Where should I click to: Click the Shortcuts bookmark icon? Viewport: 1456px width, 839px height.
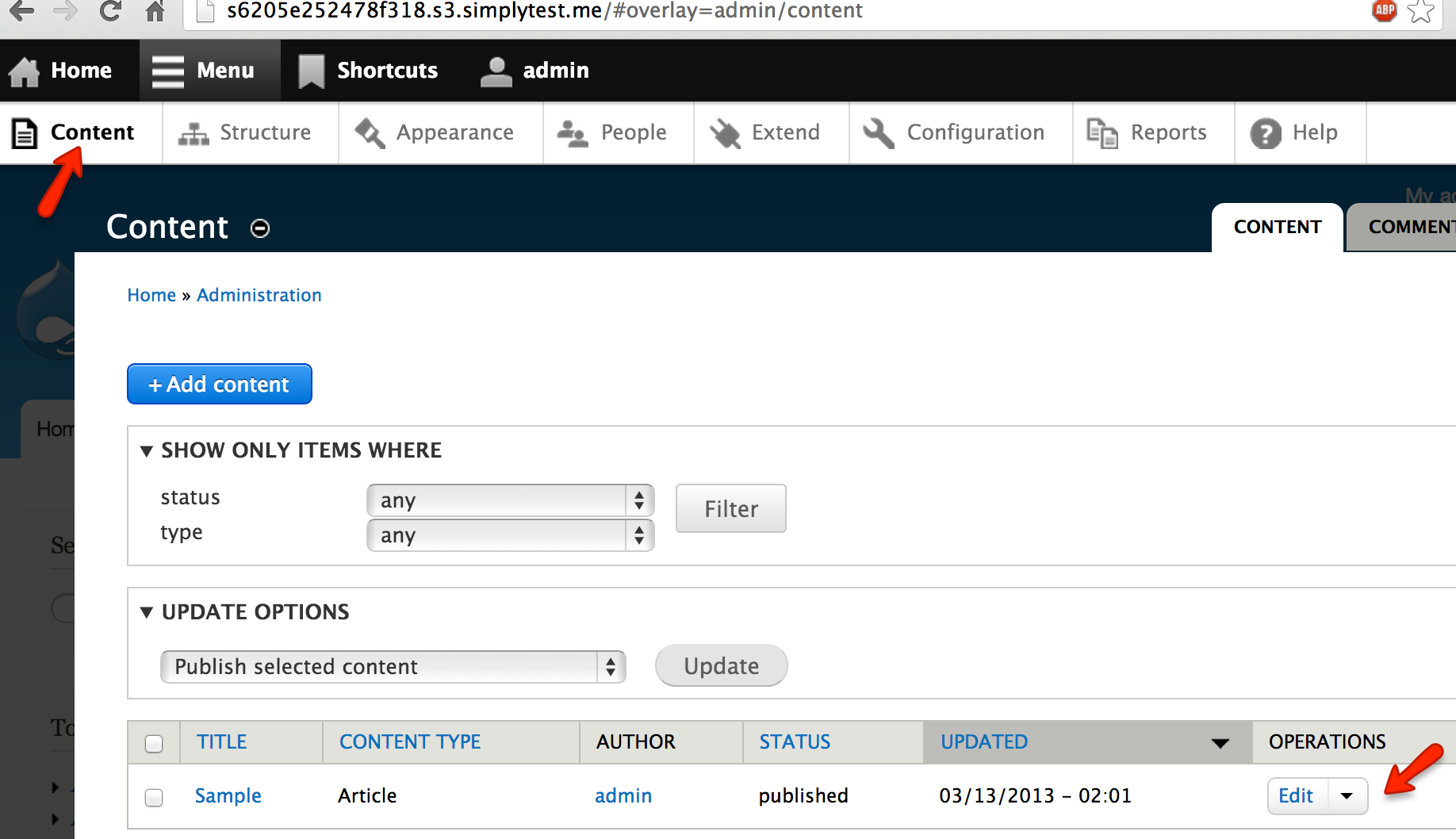tap(310, 70)
